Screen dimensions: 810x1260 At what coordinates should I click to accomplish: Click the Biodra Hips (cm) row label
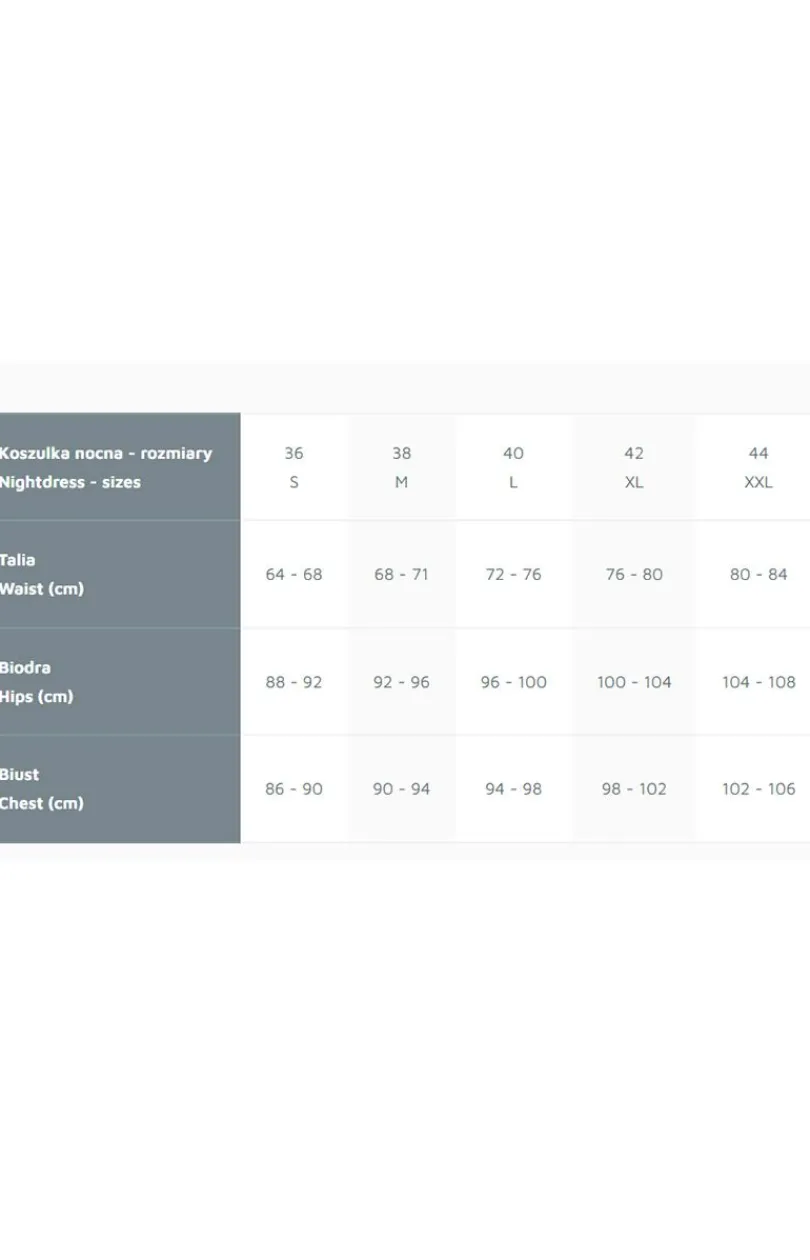120,682
